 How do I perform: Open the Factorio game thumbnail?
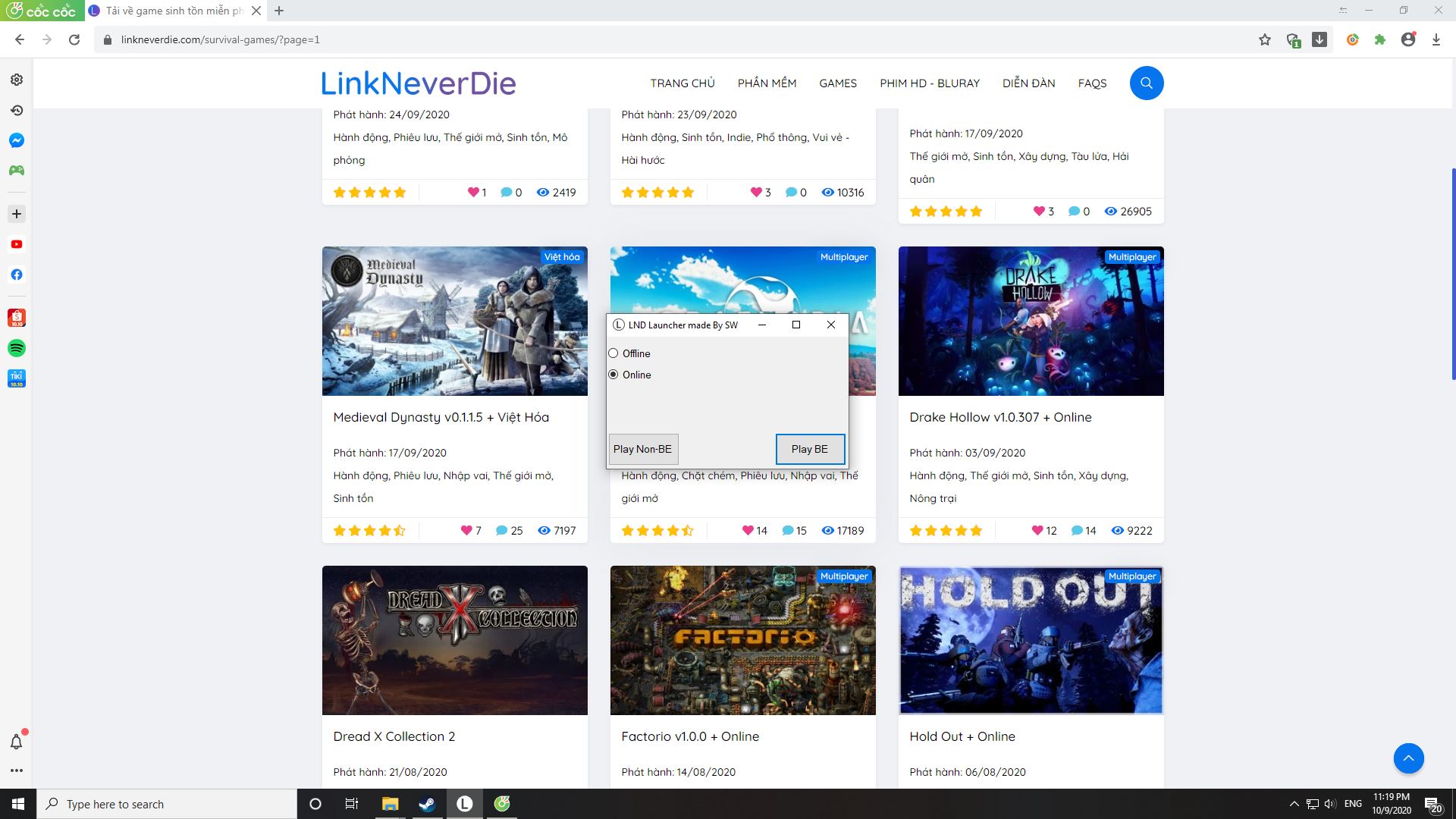[742, 639]
